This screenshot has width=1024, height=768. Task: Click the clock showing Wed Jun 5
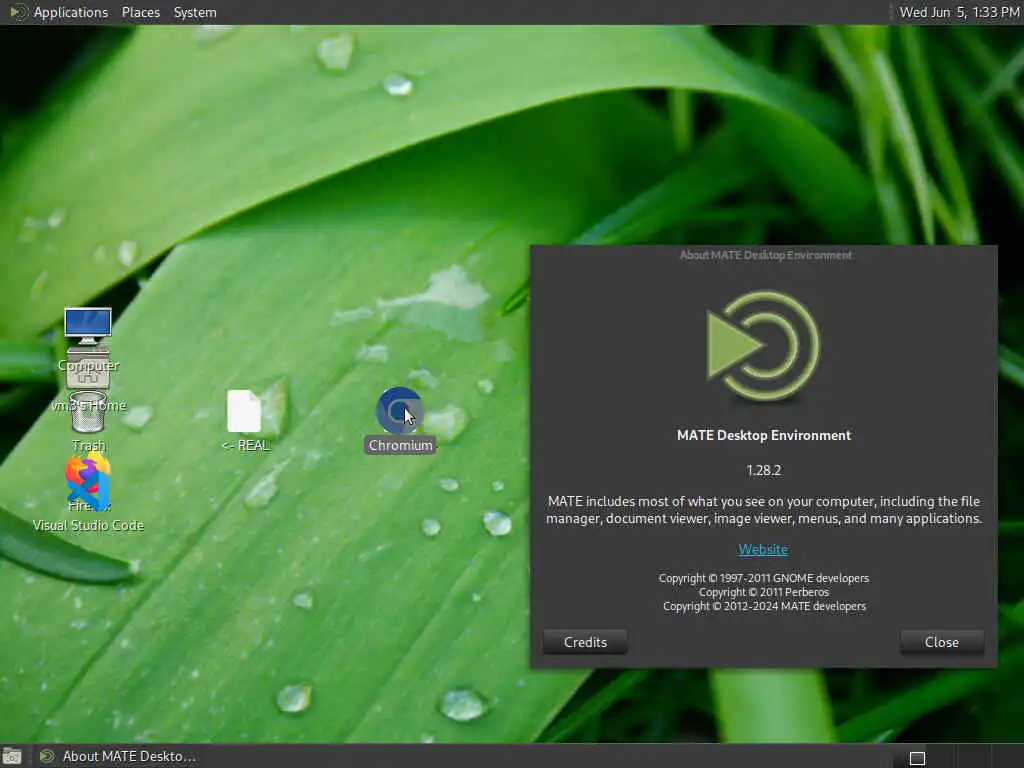959,12
